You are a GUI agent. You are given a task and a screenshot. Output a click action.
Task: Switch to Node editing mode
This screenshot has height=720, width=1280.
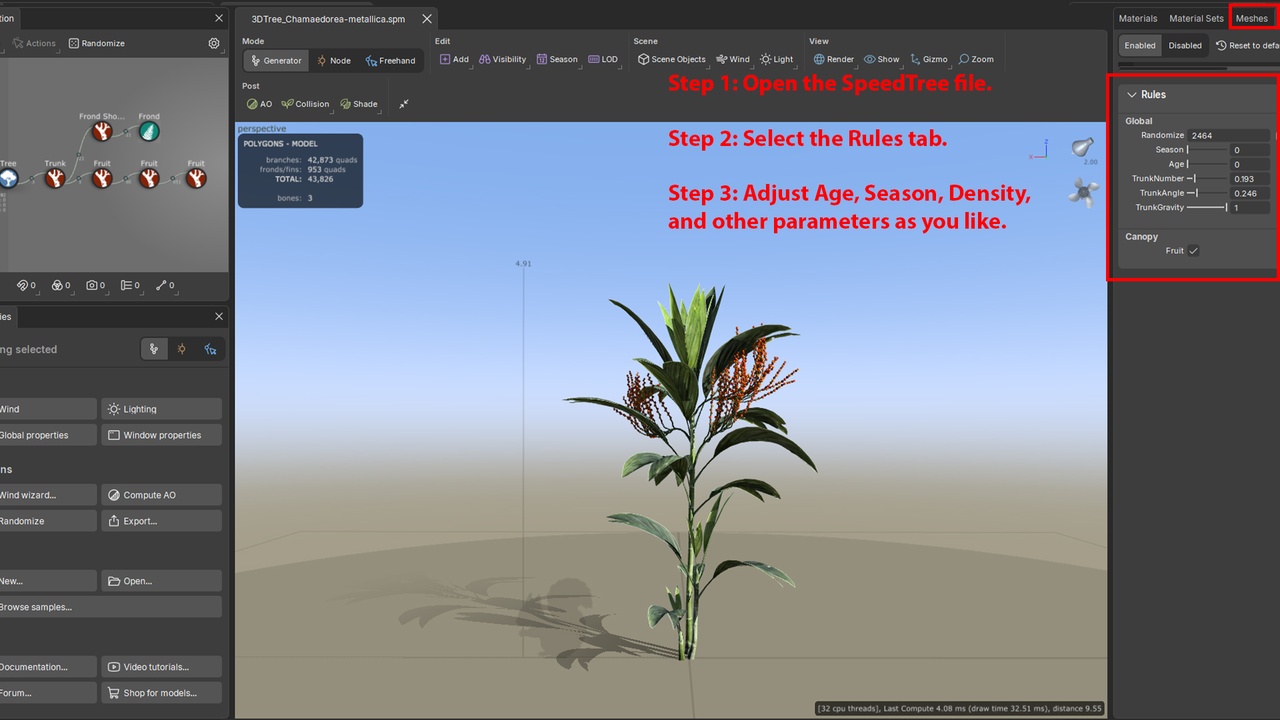tap(334, 60)
